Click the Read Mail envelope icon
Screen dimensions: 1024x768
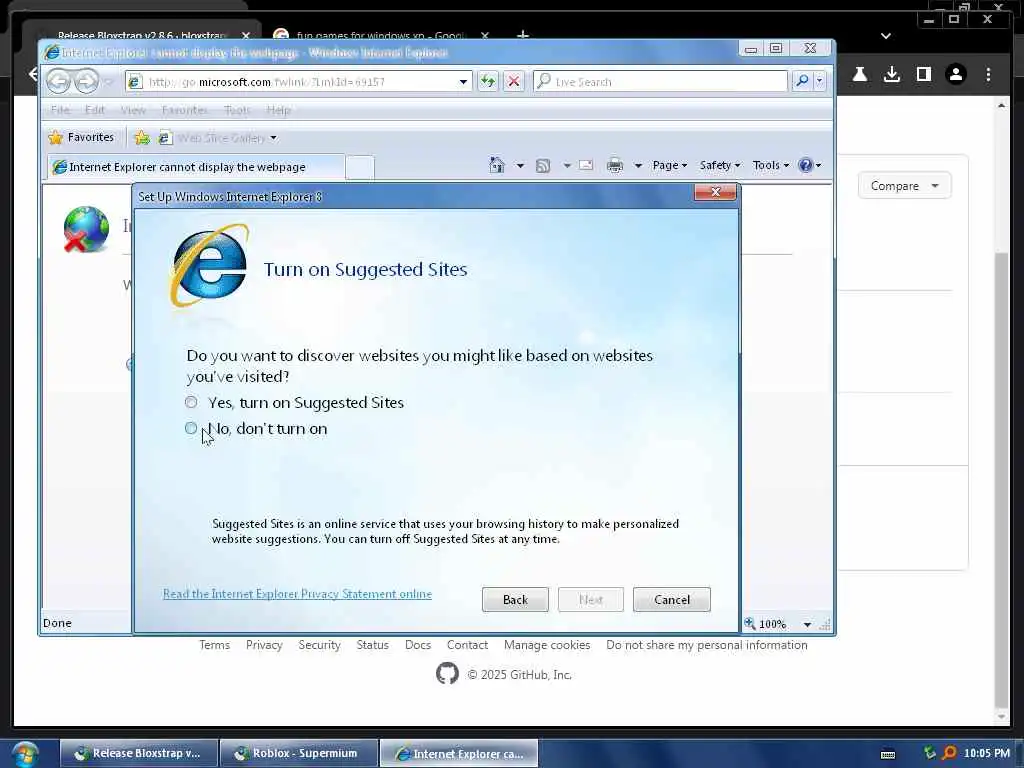586,165
